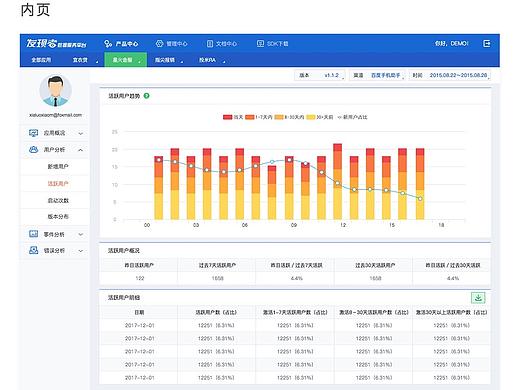The image size is (520, 390).
Task: Open 版本分布 sidebar item
Action: 58,217
